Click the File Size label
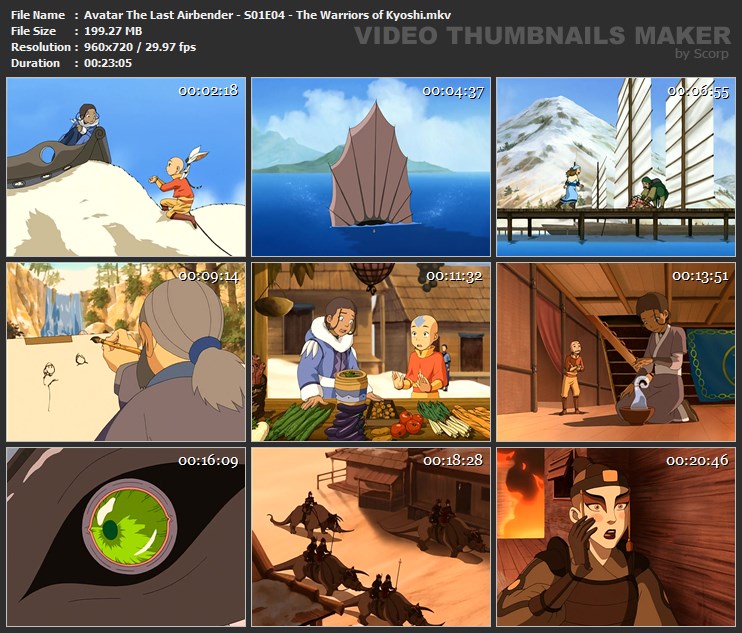 pos(33,31)
